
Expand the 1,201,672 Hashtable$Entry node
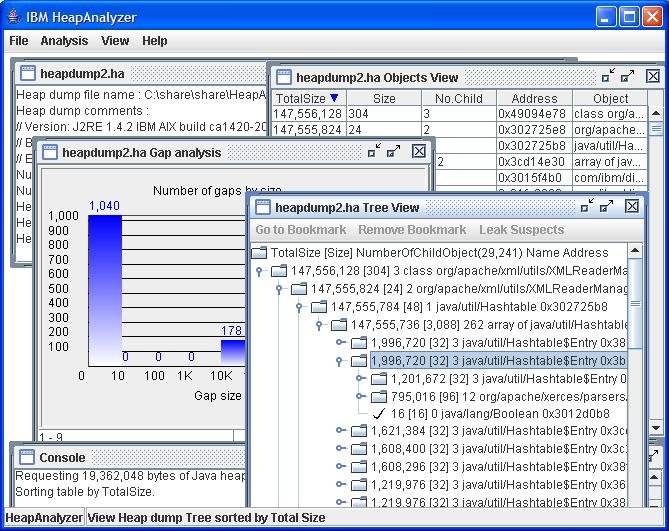[x=359, y=379]
